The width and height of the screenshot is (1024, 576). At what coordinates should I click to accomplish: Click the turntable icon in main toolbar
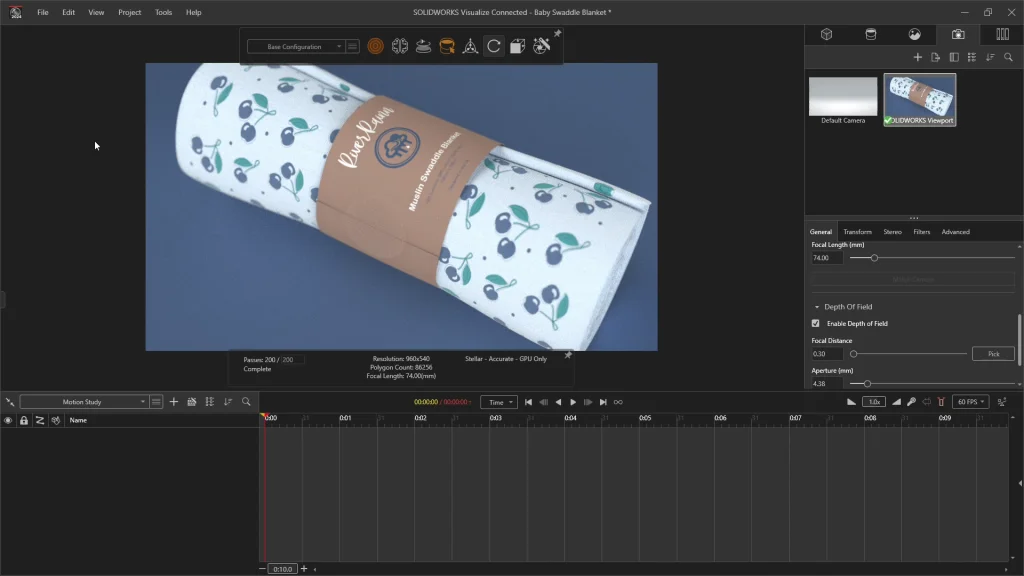click(423, 46)
